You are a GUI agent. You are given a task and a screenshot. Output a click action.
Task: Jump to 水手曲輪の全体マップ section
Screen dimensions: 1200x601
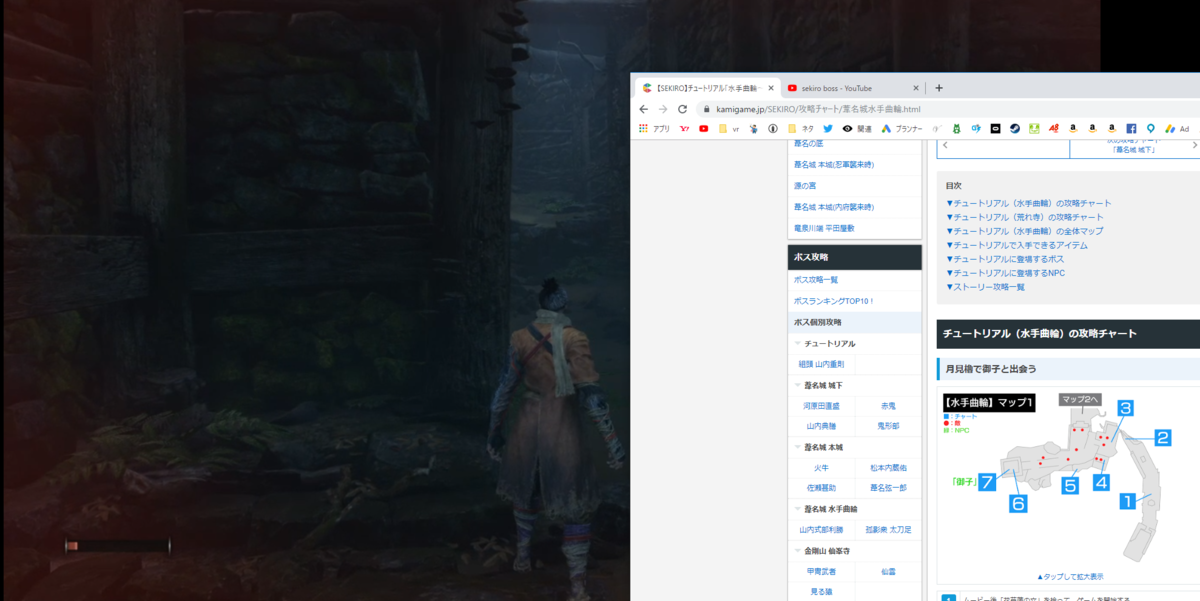pos(1024,231)
